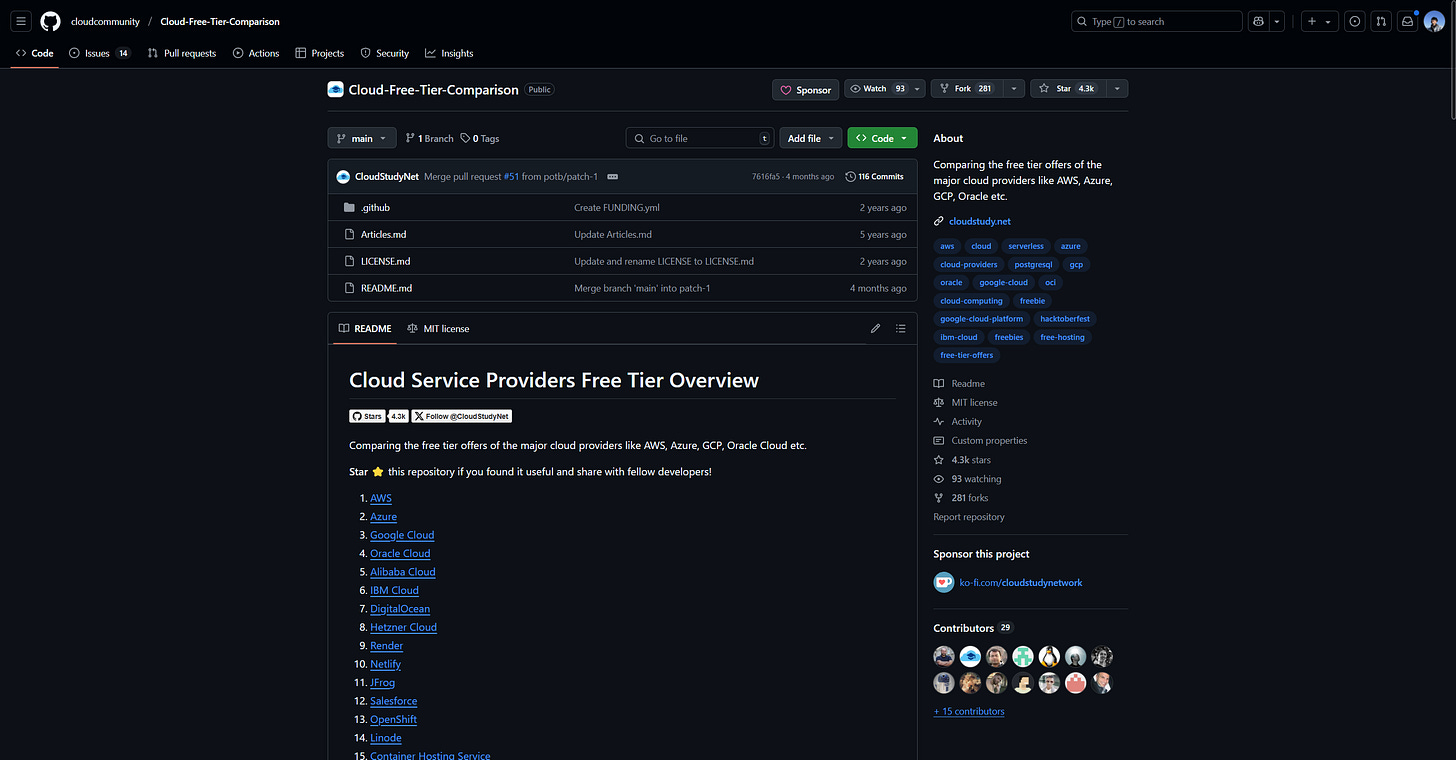This screenshot has height=760, width=1456.
Task: Switch to the Pull requests tab
Action: click(x=181, y=53)
